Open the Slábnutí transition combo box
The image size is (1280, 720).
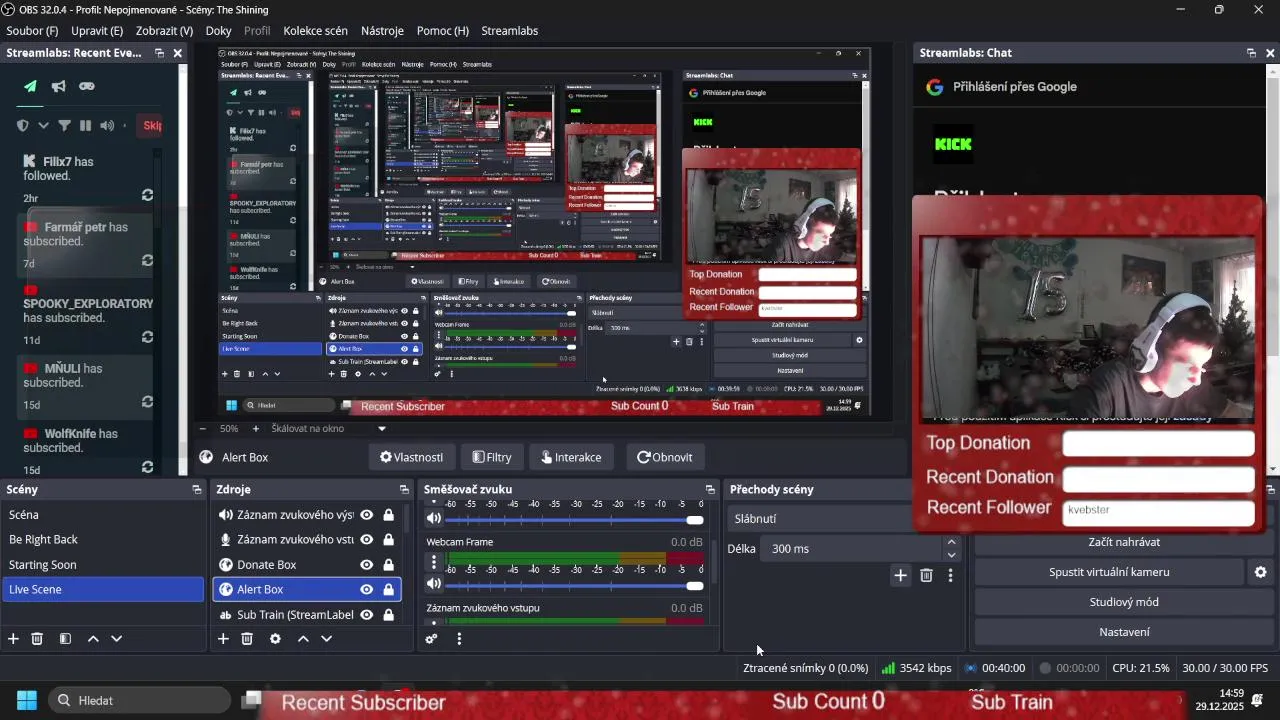coord(820,519)
